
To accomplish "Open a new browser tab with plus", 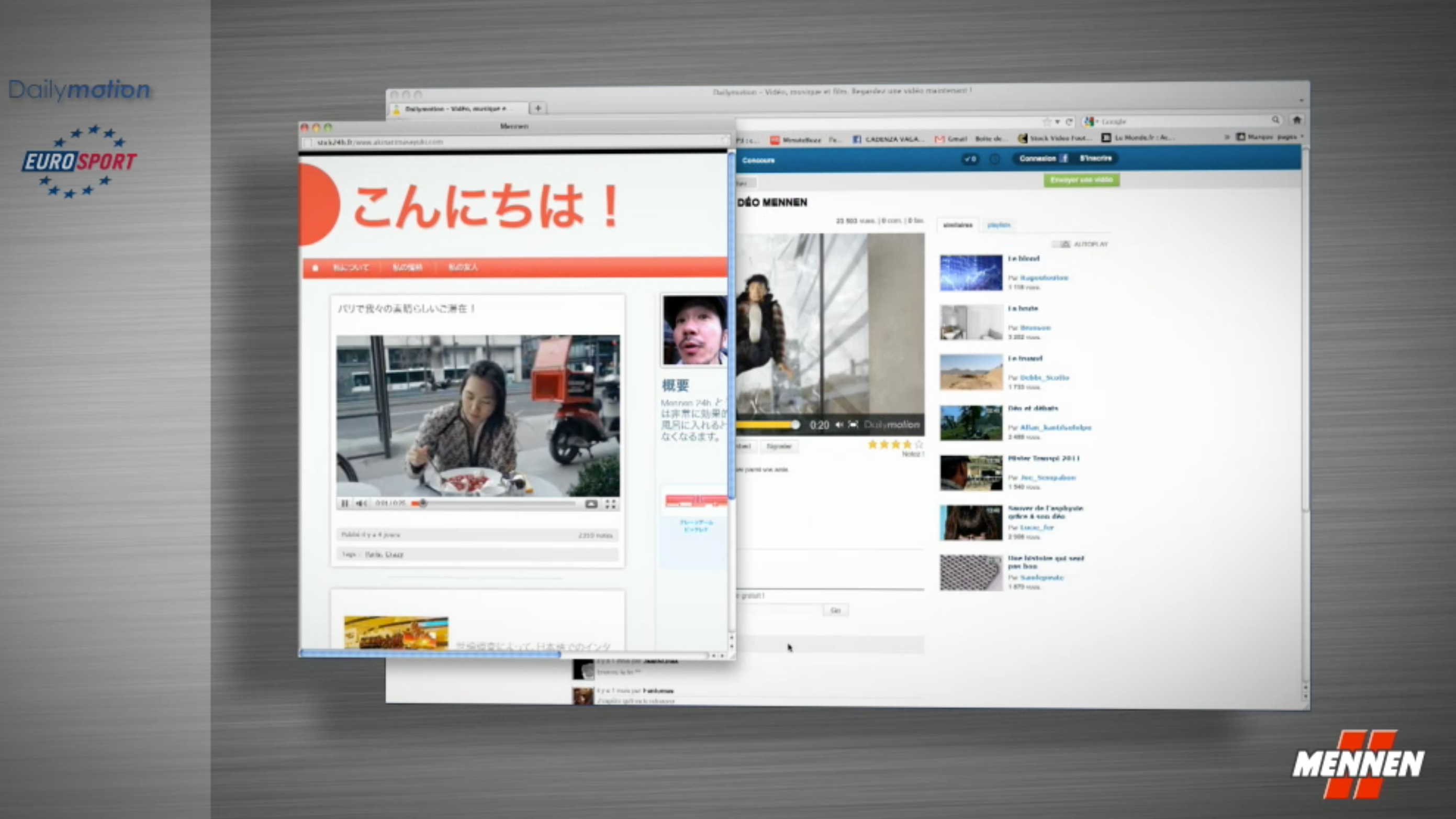I will pos(538,107).
